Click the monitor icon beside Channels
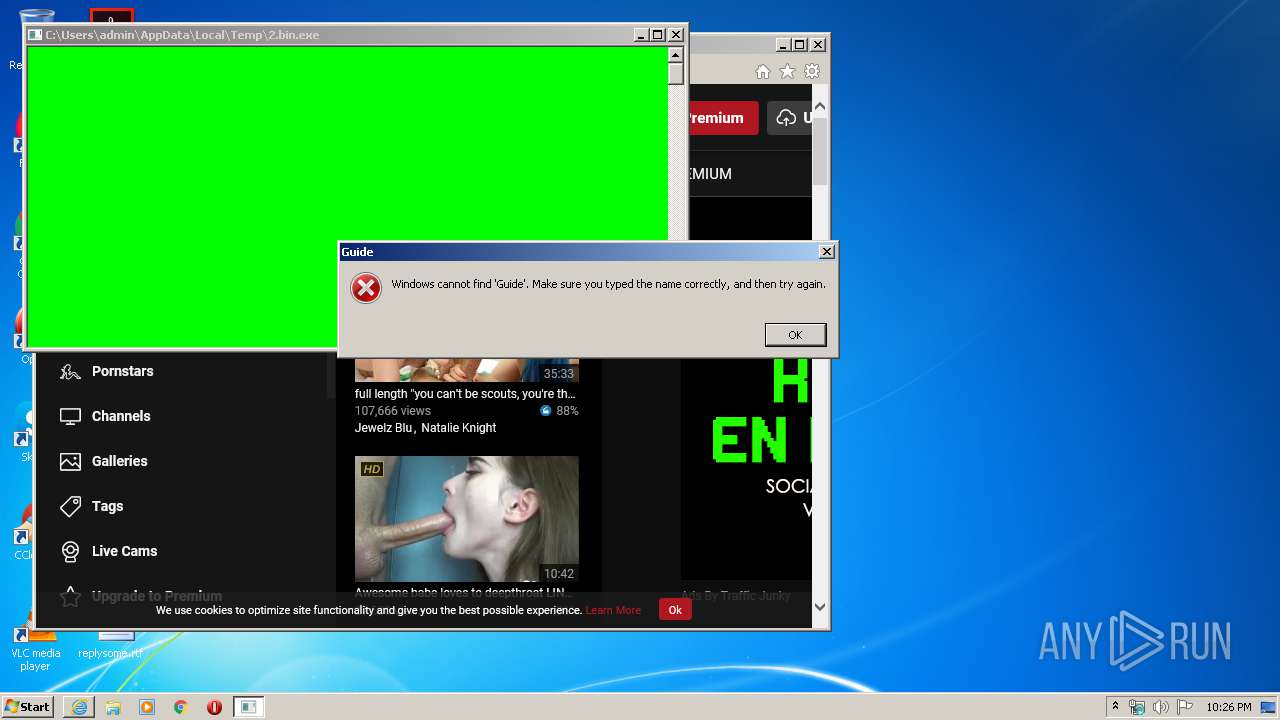The height and width of the screenshot is (720, 1280). coord(70,416)
